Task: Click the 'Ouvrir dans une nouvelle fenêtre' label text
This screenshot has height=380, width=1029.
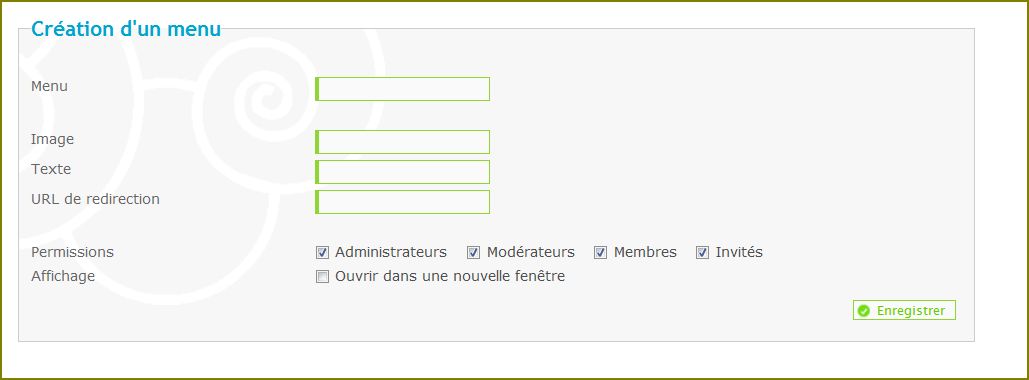Action: click(450, 276)
